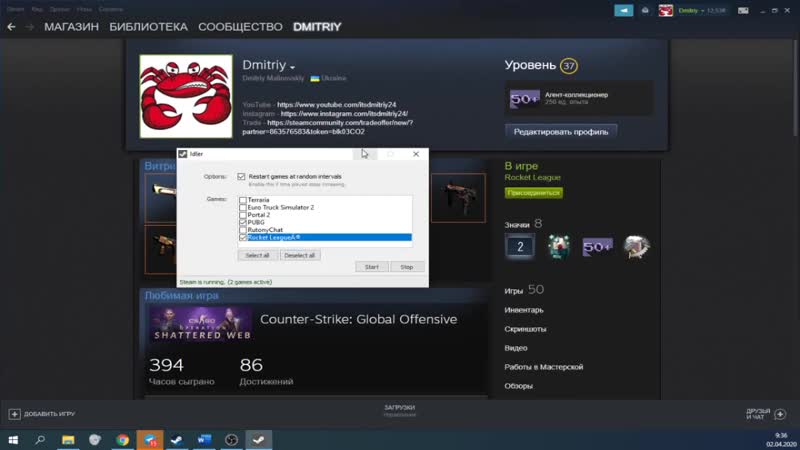Uncheck the Rocket League checkbox

(243, 237)
